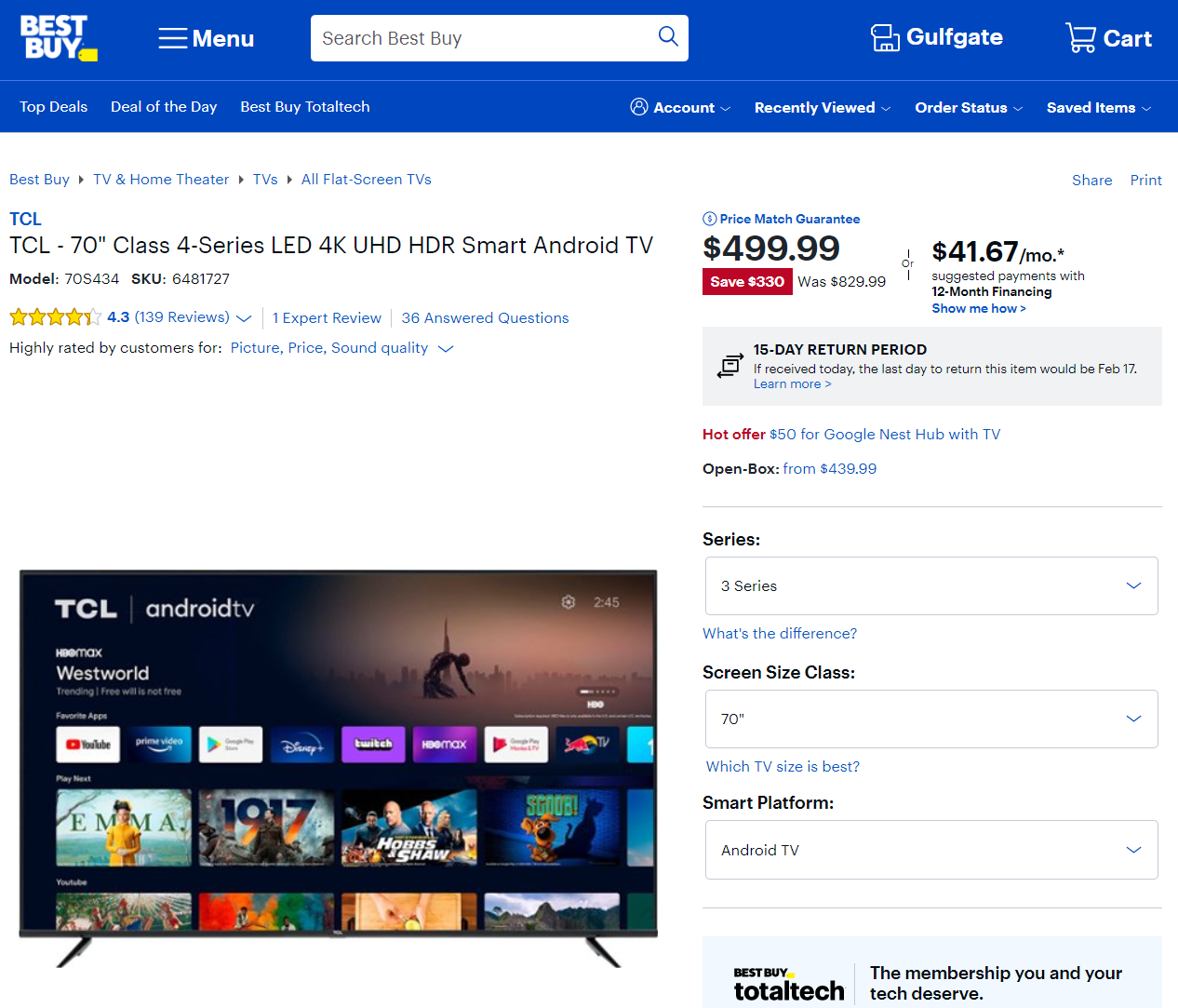
Task: Click Picture, Price, Sound quality link
Action: tap(329, 348)
